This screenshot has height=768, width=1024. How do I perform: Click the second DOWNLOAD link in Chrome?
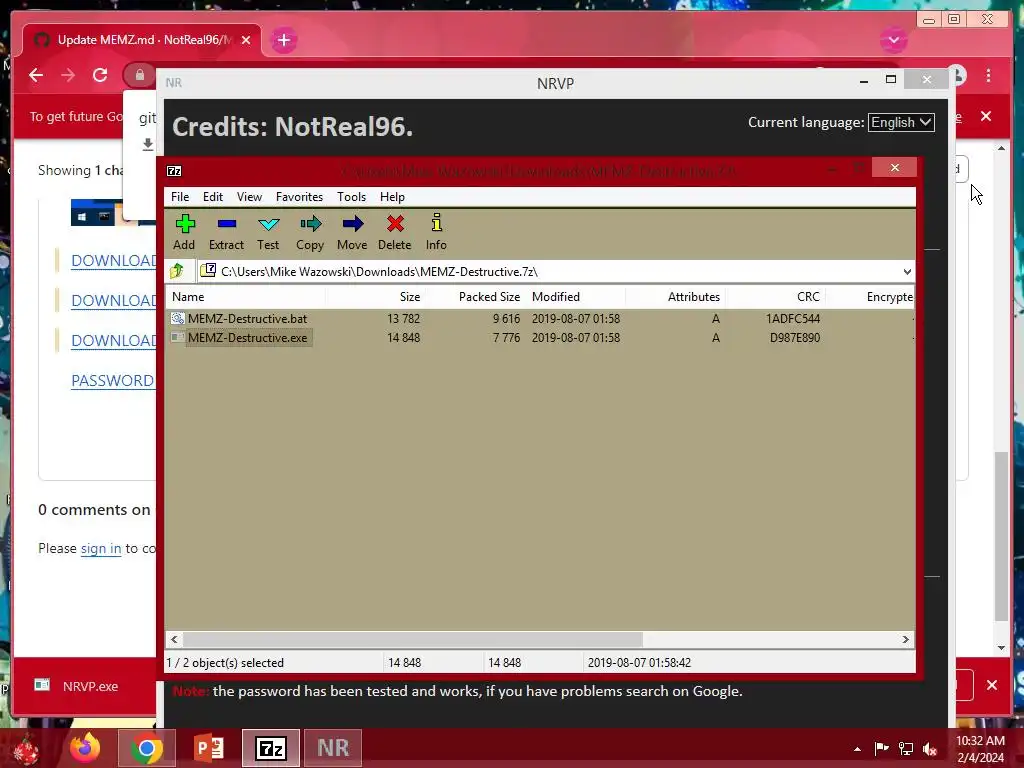coord(113,300)
